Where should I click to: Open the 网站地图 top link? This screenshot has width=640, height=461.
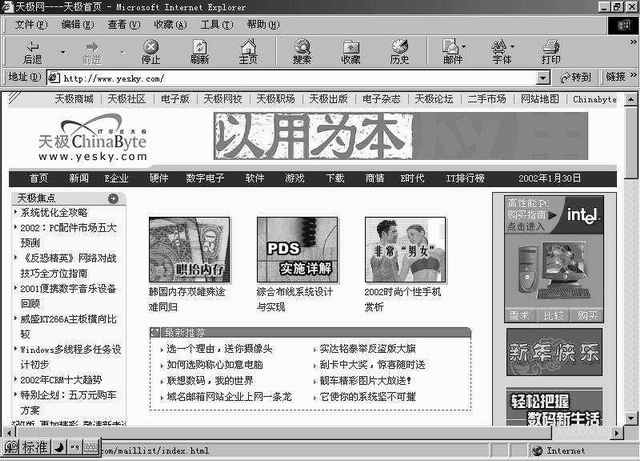[x=540, y=99]
